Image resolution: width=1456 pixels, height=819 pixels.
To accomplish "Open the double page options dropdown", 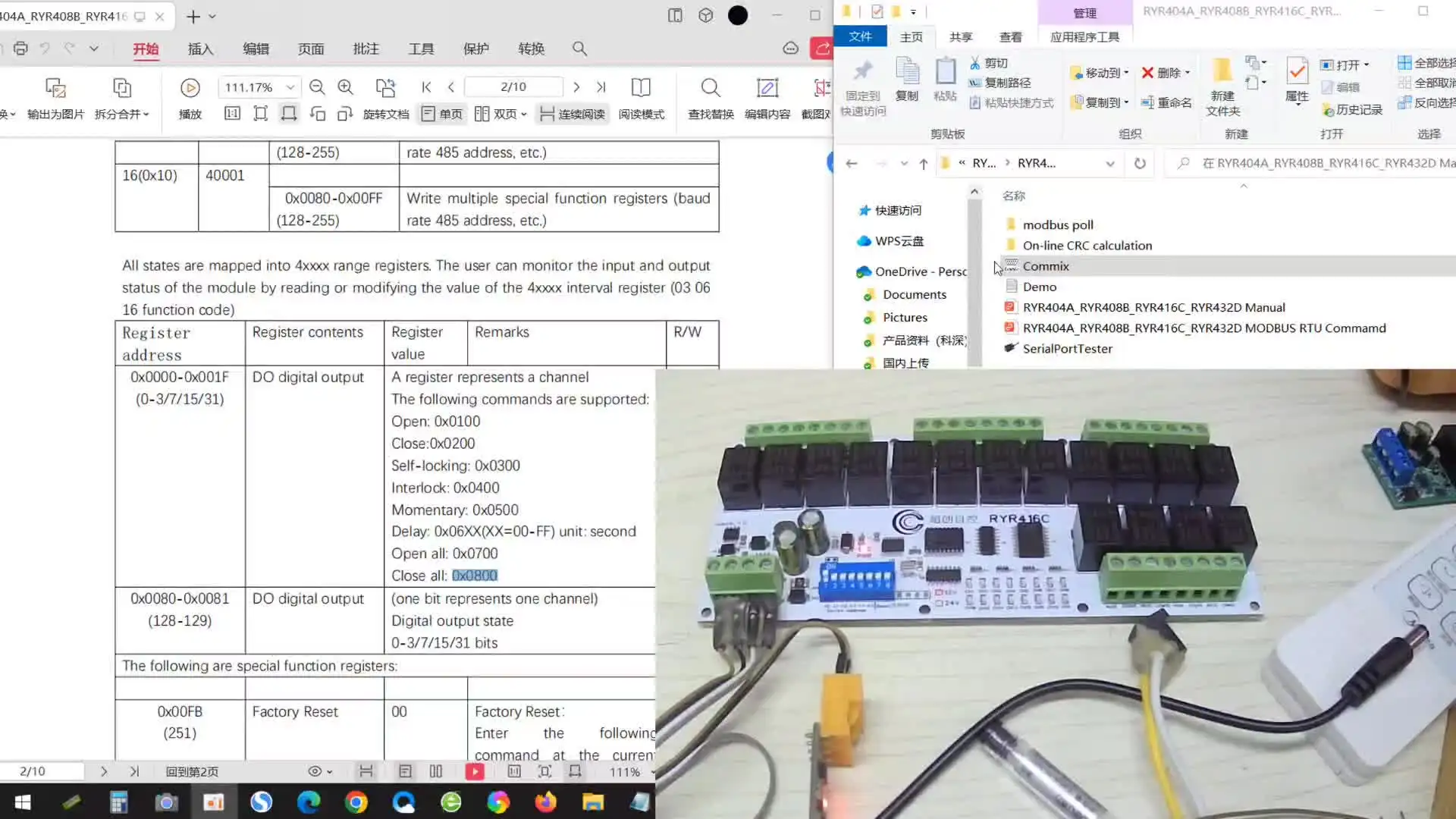I will click(524, 115).
